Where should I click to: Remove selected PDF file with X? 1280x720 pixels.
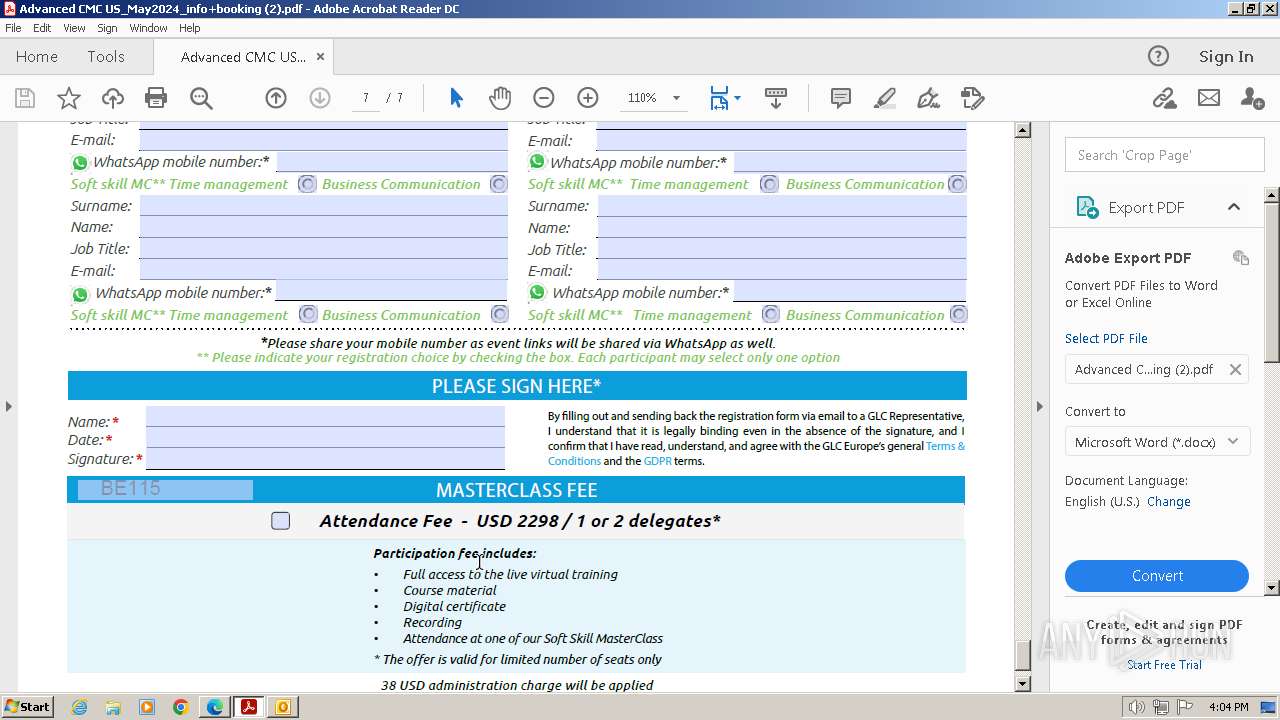[x=1235, y=369]
